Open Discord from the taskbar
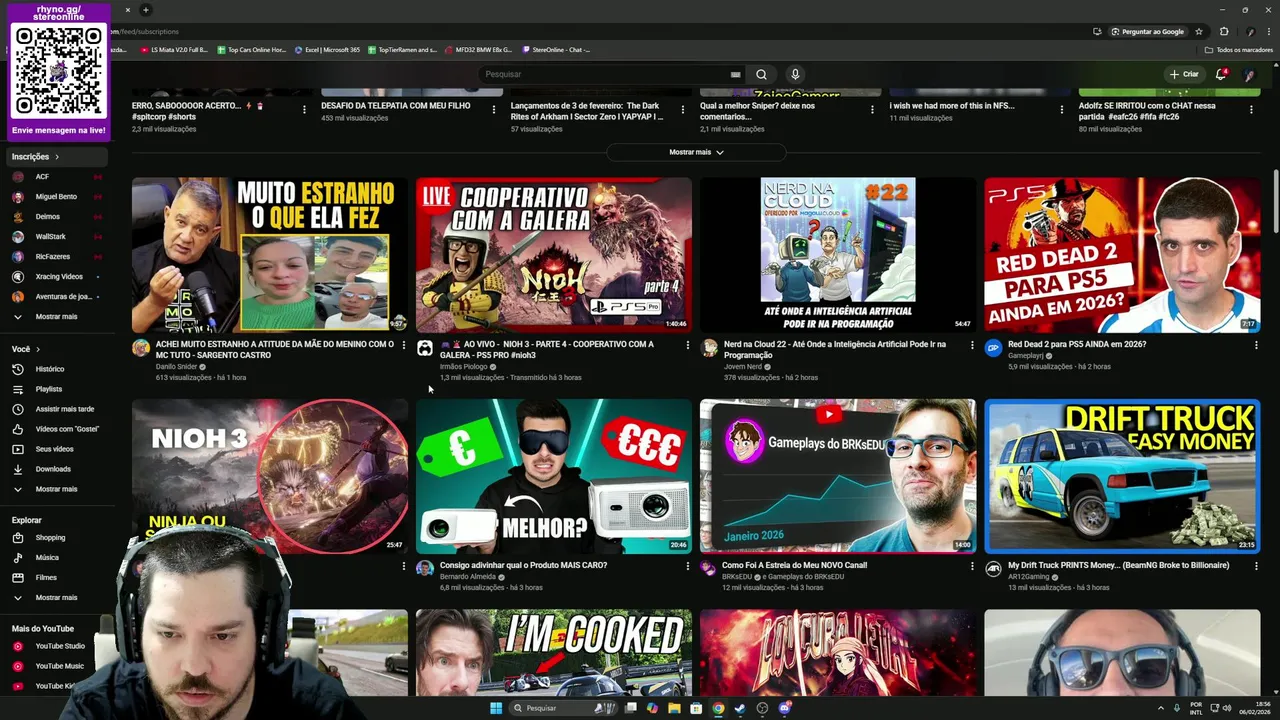The height and width of the screenshot is (720, 1280). point(785,708)
